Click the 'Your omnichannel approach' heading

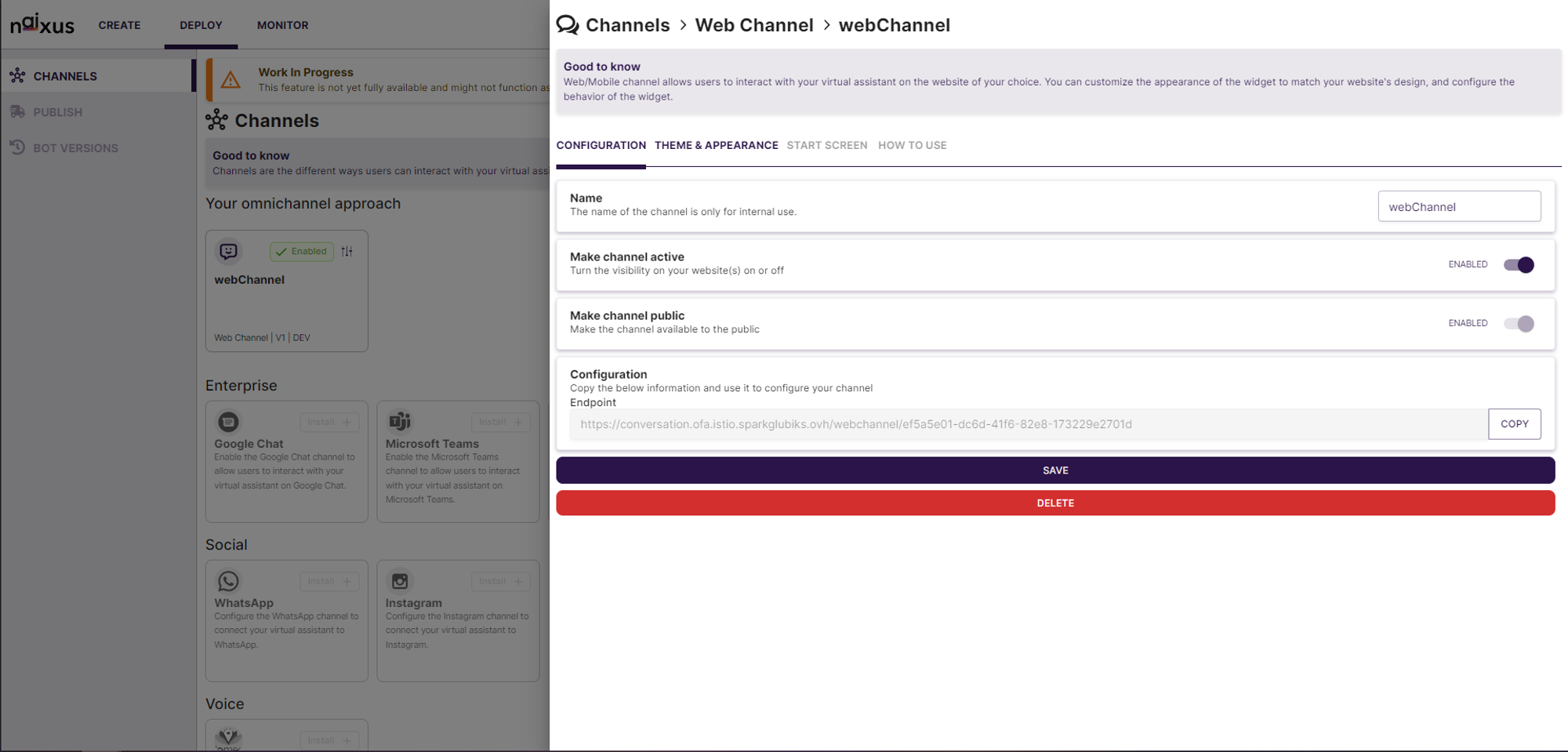(303, 204)
